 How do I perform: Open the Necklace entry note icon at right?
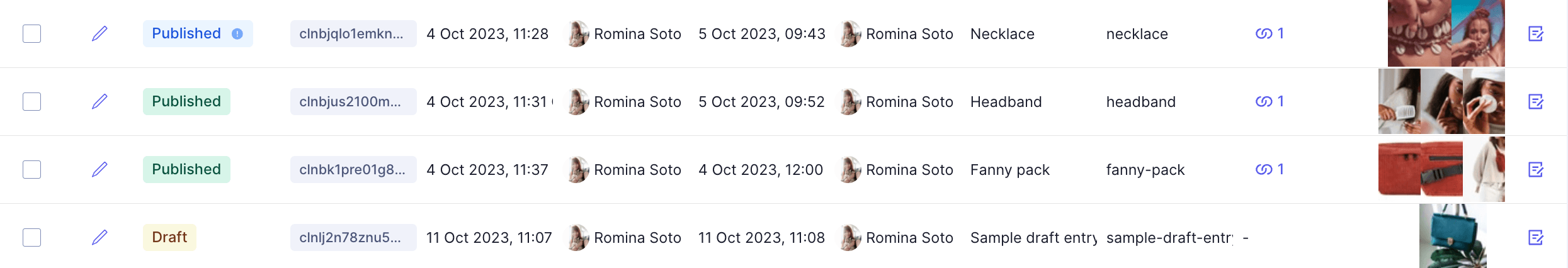1536,33
